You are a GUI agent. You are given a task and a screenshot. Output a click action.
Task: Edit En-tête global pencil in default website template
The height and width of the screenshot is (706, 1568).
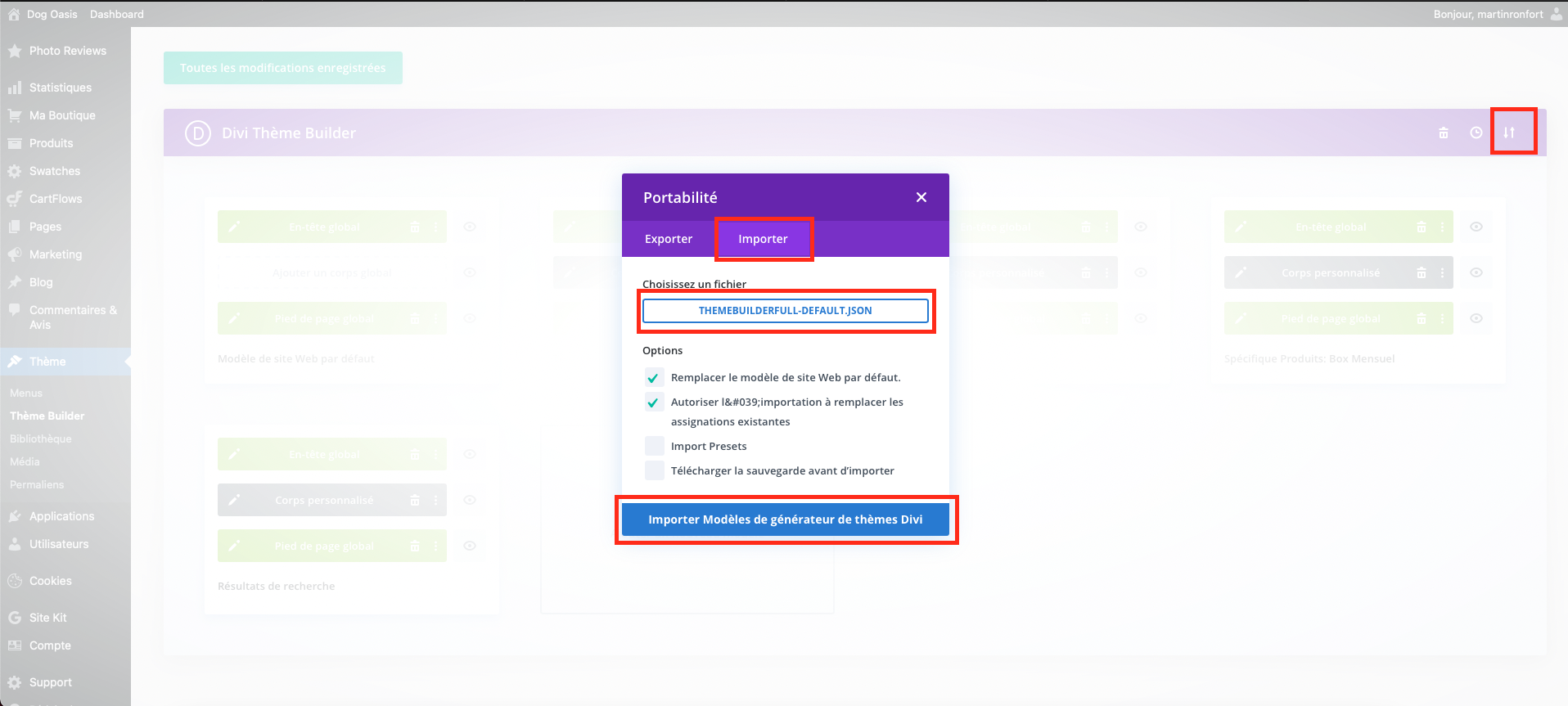point(234,227)
